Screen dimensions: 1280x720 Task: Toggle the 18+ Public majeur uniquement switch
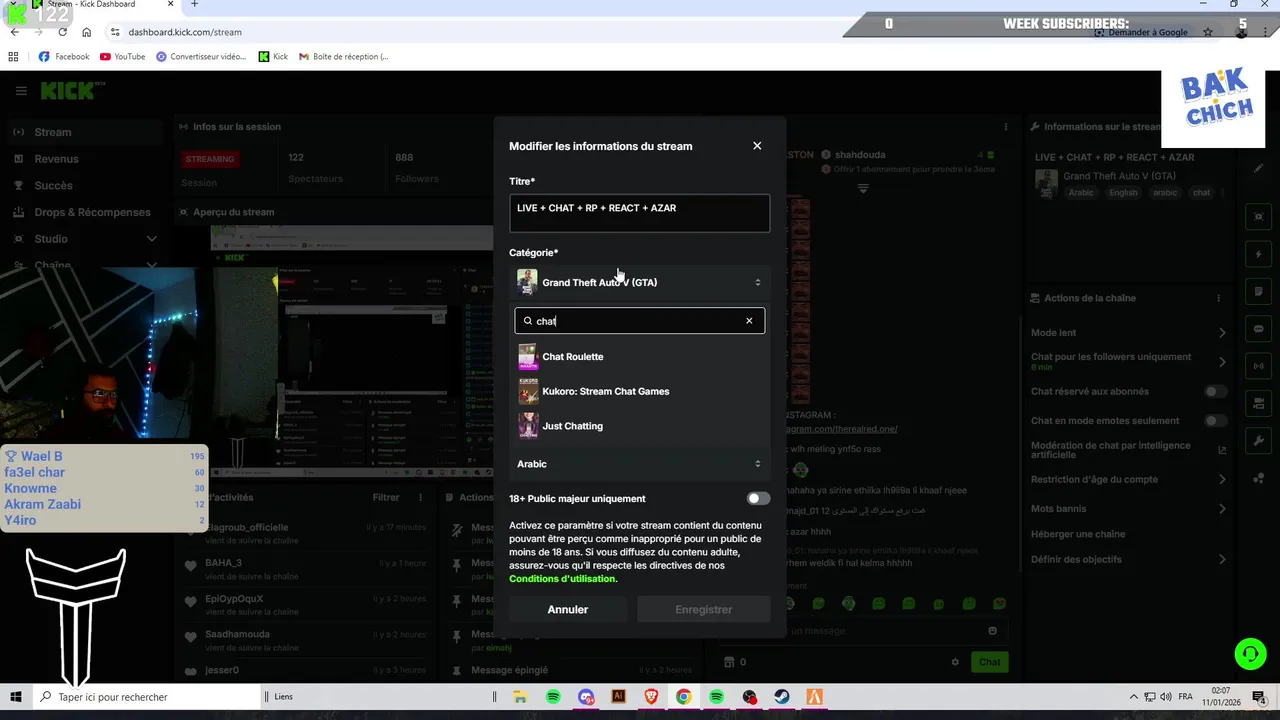(x=758, y=499)
